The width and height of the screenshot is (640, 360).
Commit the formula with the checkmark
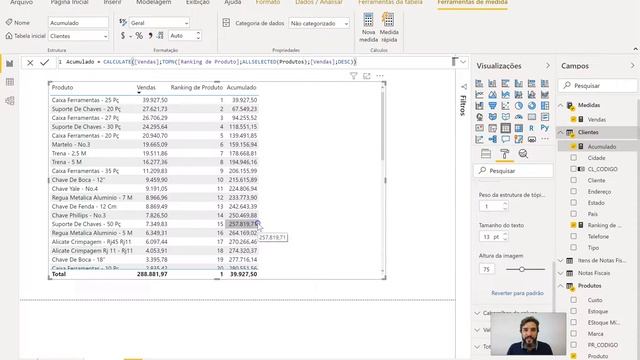point(44,62)
